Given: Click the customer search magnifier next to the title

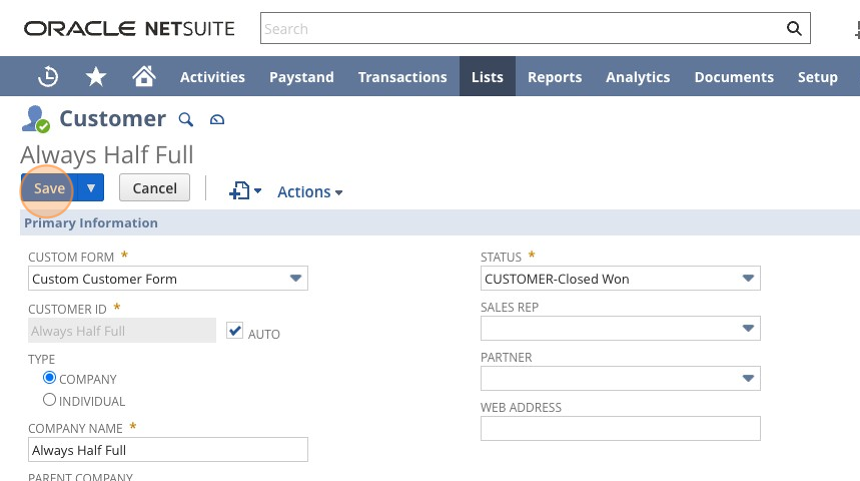Looking at the screenshot, I should [x=186, y=119].
